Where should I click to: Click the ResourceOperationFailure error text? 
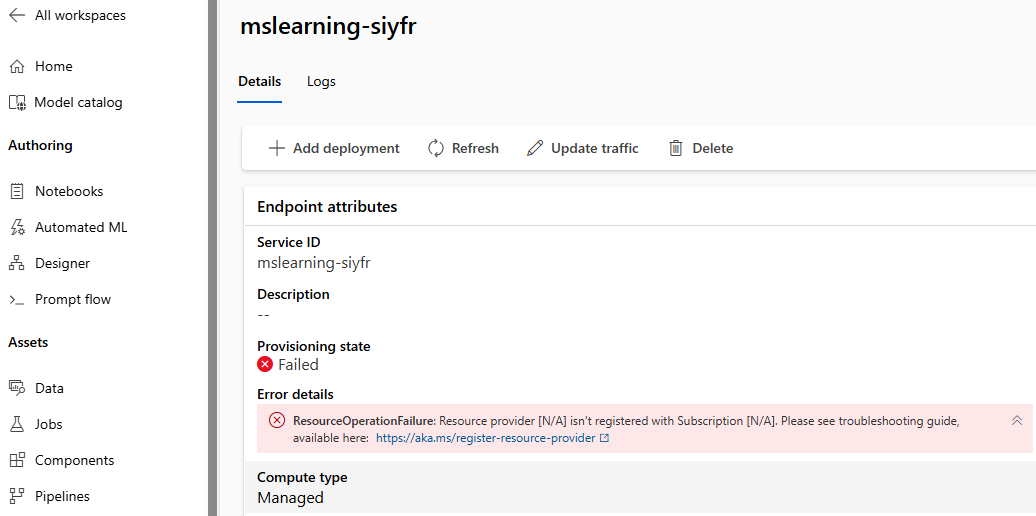click(364, 421)
